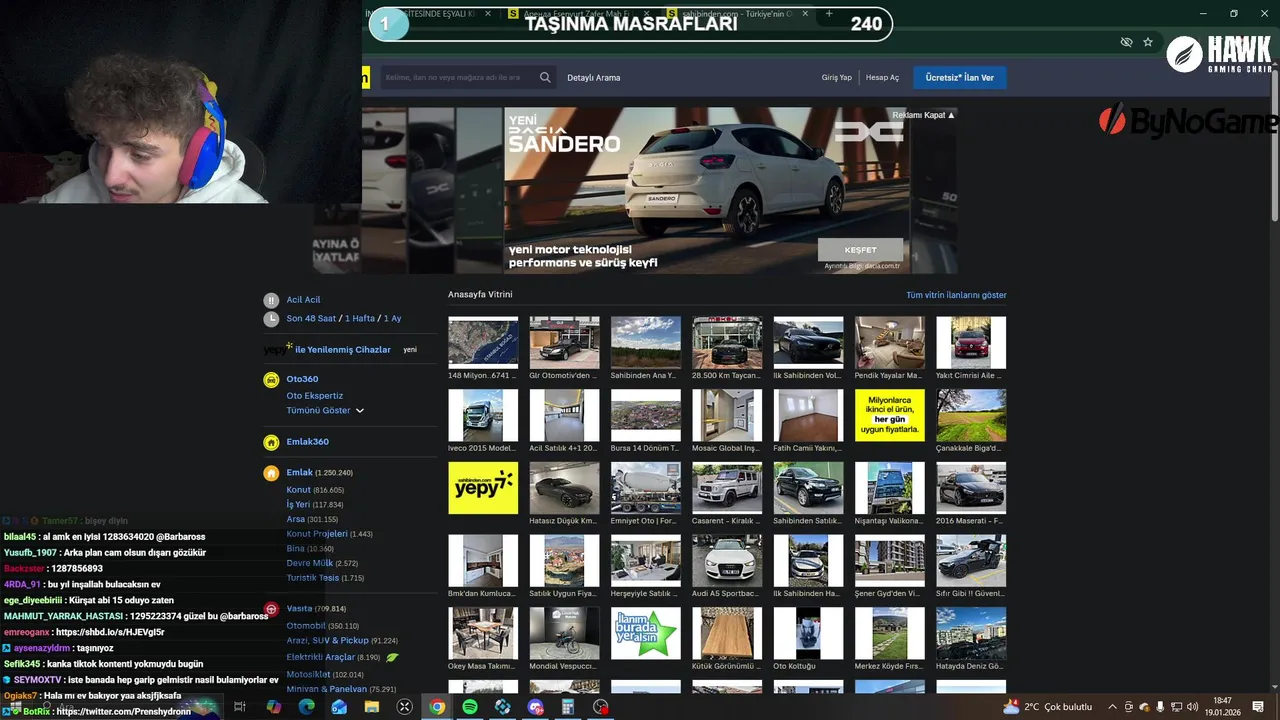Filter listings by 1 Ay
Screen dimensions: 1280x720
[x=392, y=319]
